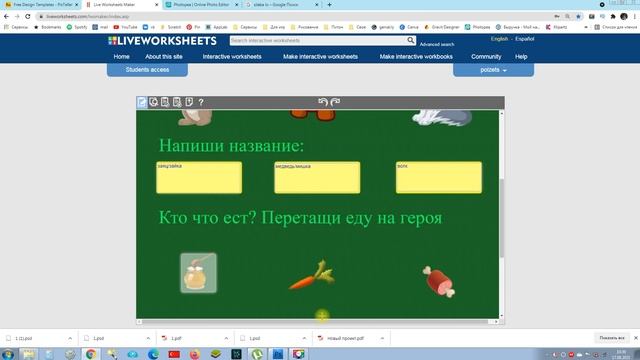Open uTorrent from the taskbar
Viewport: 640px width, 360px height.
click(257, 354)
